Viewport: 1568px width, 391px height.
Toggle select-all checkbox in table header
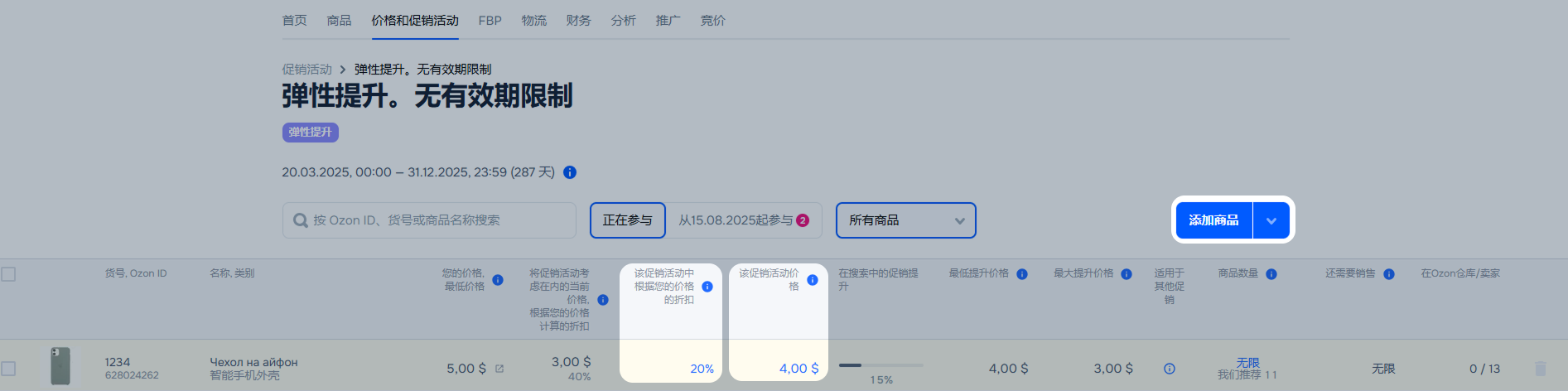tap(8, 273)
